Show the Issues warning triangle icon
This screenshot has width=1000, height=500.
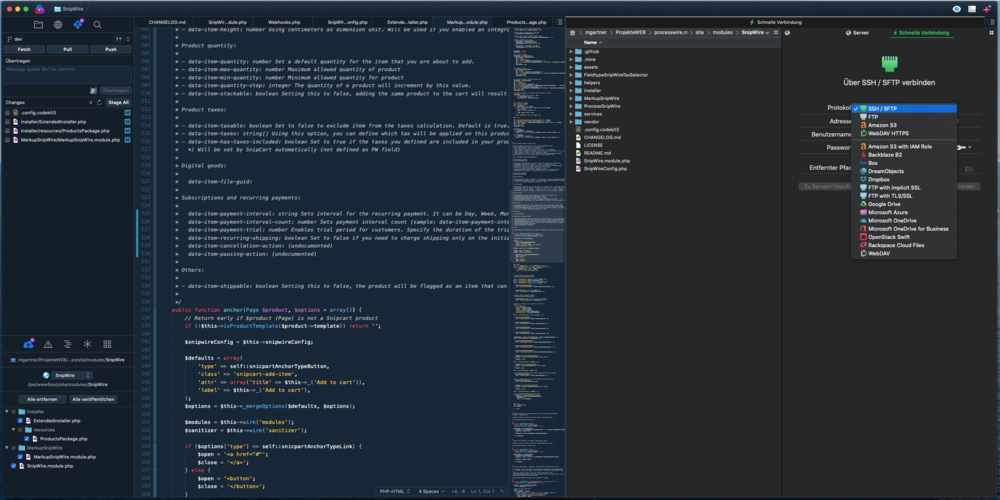coord(49,343)
